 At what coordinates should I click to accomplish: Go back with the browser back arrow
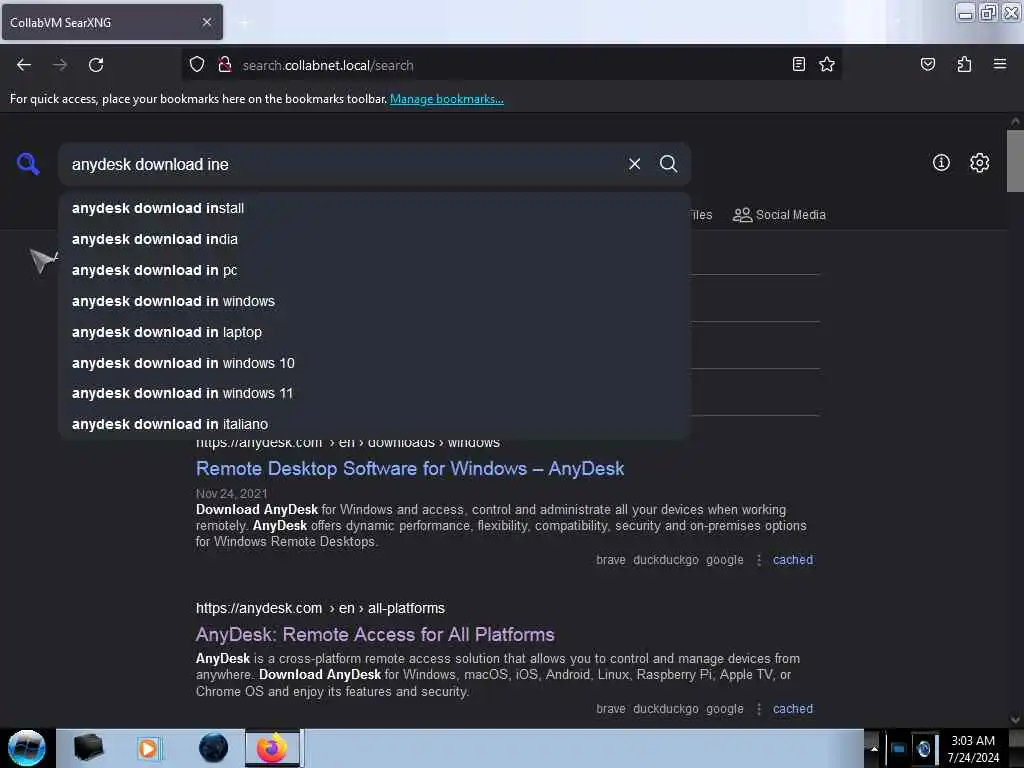coord(24,65)
